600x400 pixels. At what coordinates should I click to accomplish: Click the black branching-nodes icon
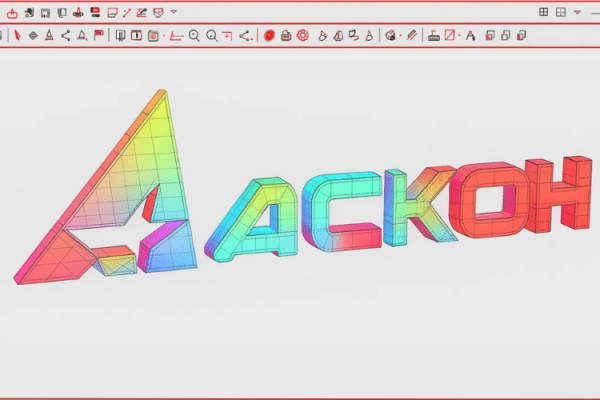coord(65,36)
